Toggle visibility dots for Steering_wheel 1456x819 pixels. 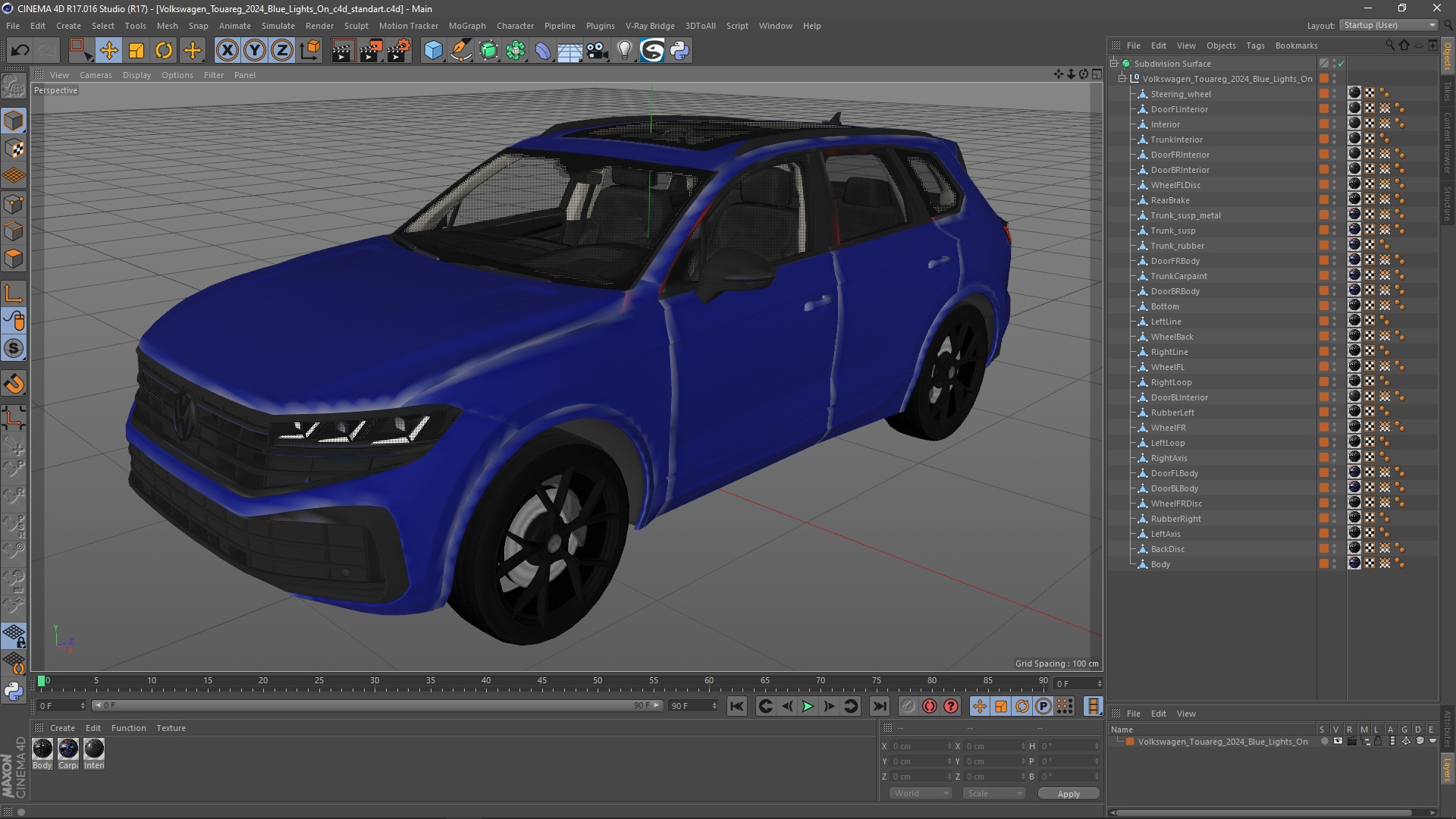tap(1335, 94)
